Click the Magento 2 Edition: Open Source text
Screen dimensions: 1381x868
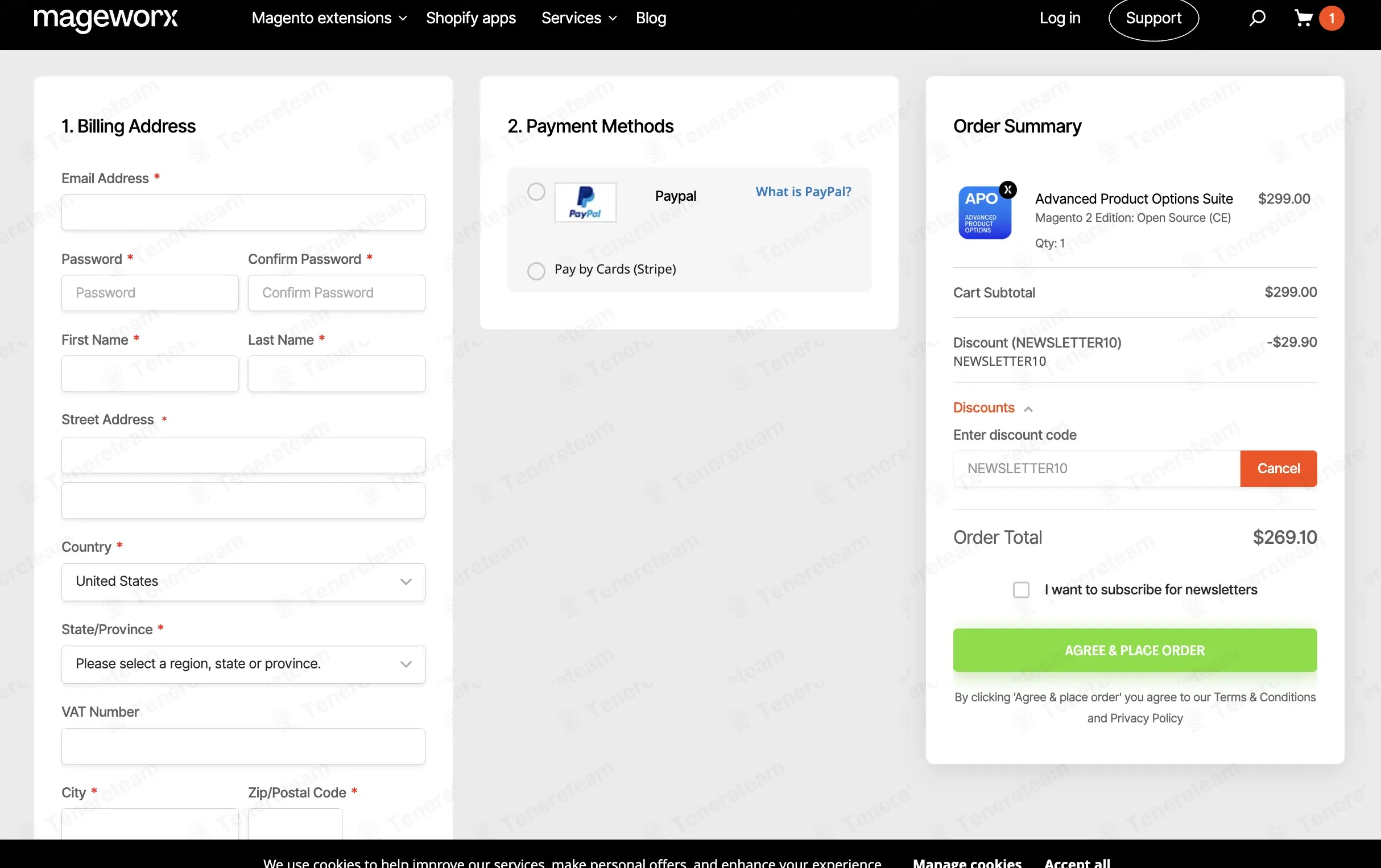point(1132,218)
